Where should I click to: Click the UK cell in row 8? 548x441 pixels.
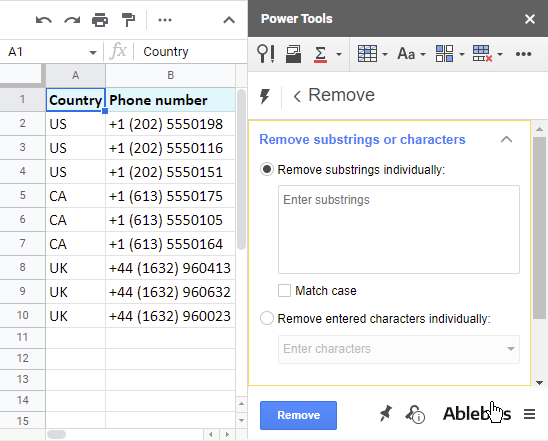click(x=75, y=268)
